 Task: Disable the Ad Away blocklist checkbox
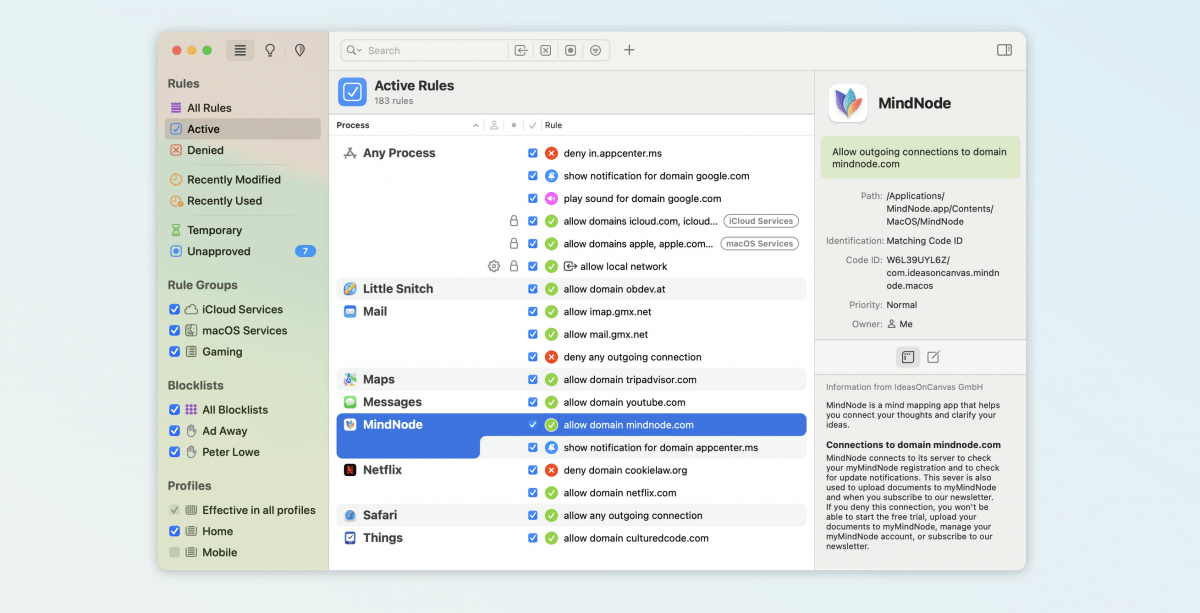coord(175,431)
